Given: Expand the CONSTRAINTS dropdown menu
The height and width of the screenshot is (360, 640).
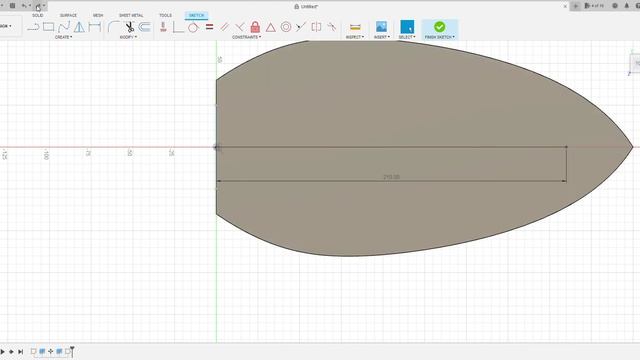Looking at the screenshot, I should (247, 37).
